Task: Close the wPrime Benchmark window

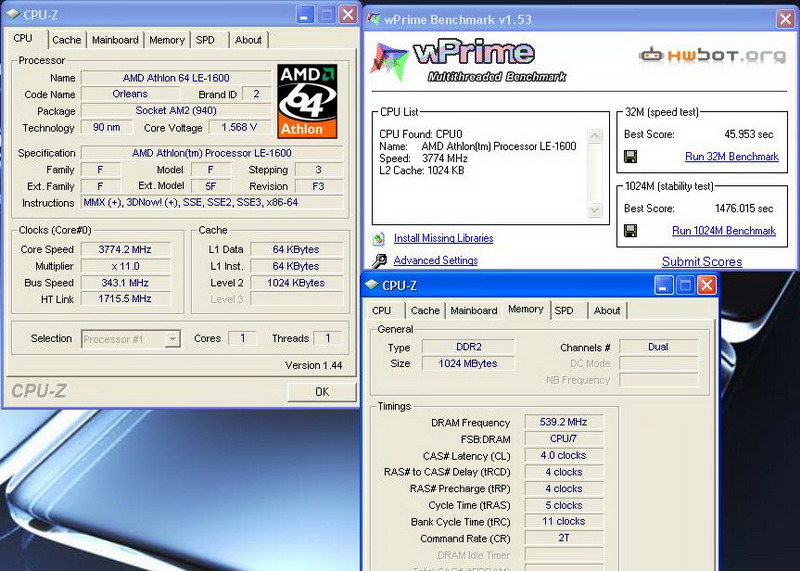Action: point(785,19)
